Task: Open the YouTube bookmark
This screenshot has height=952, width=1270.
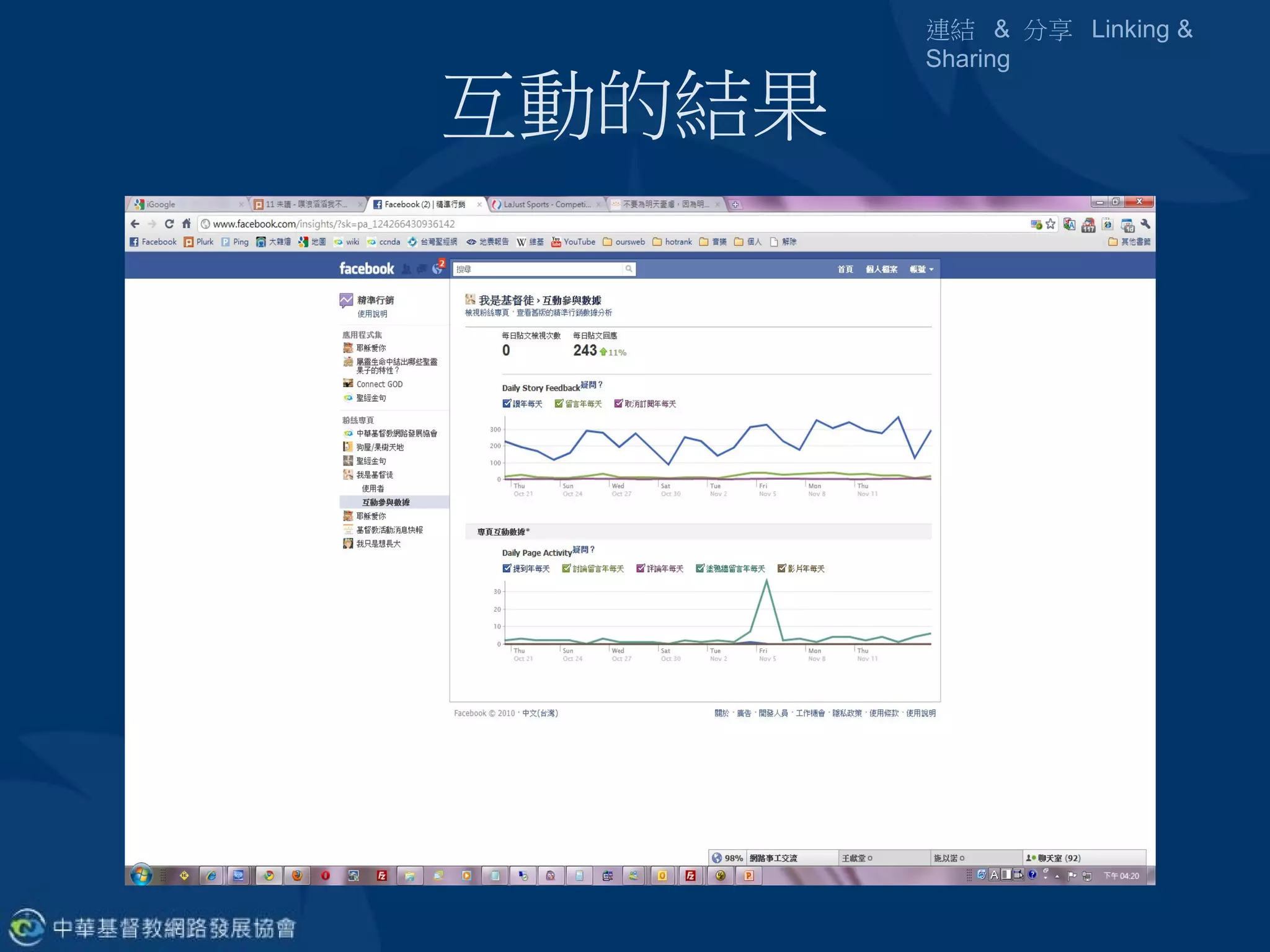Action: [573, 242]
